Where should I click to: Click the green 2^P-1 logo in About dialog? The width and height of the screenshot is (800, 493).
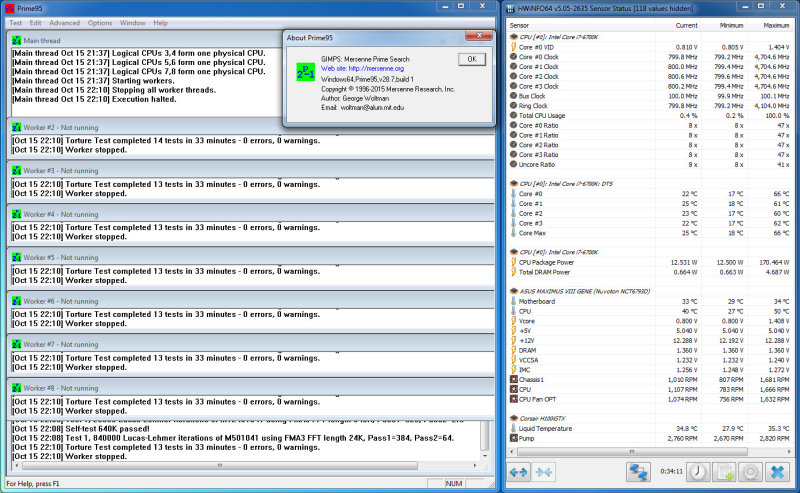click(306, 71)
